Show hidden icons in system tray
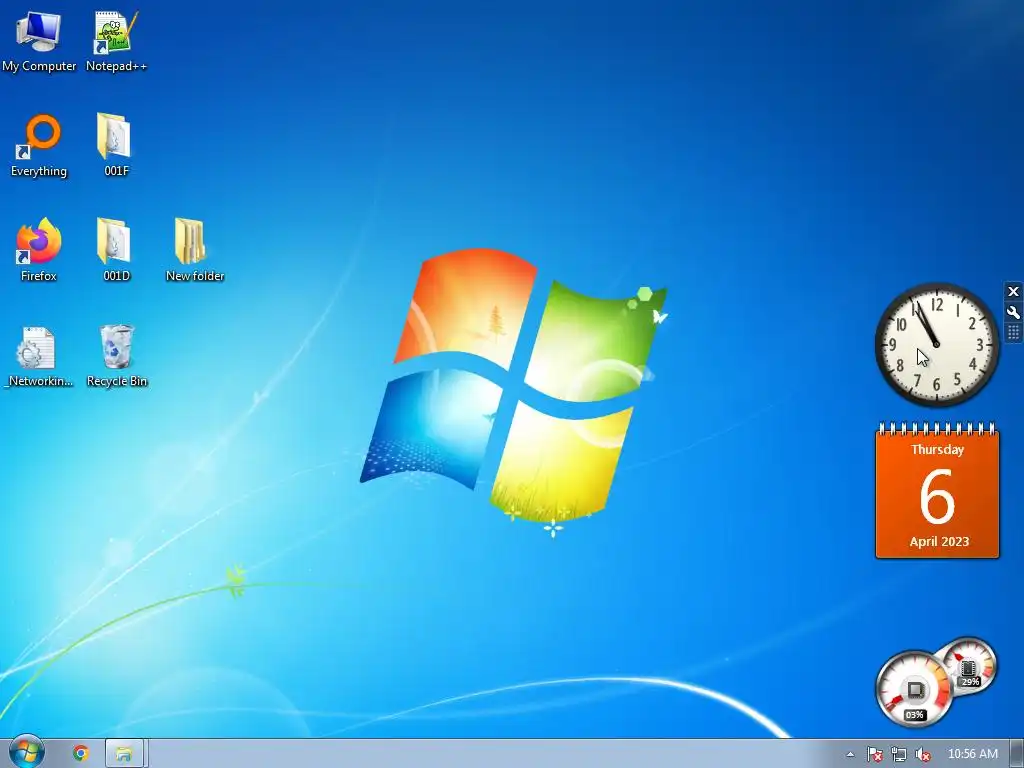Screen dimensions: 1024x768 click(x=850, y=754)
